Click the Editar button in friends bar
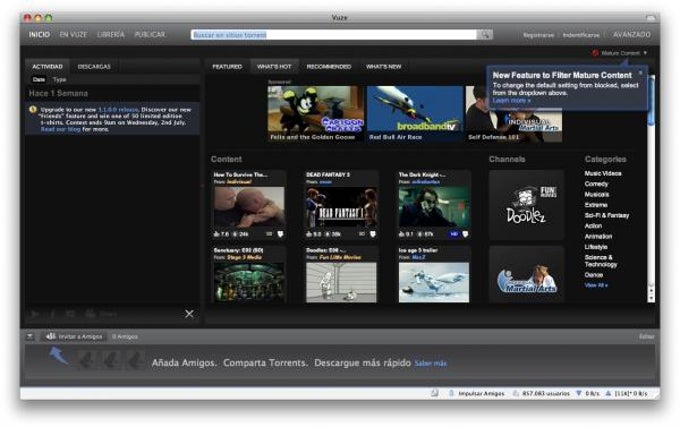Viewport: 680px width, 427px height. pyautogui.click(x=647, y=336)
